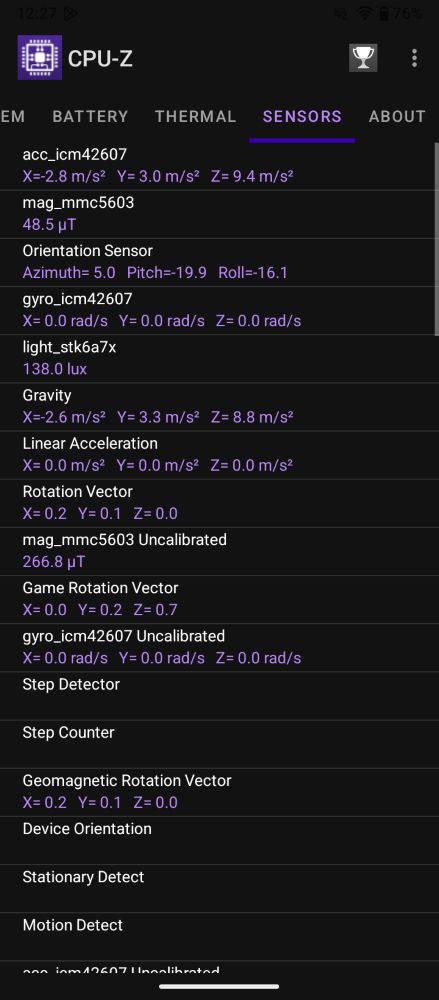Viewport: 439px width, 1000px height.
Task: Open the ABOUT tab
Action: tap(397, 117)
